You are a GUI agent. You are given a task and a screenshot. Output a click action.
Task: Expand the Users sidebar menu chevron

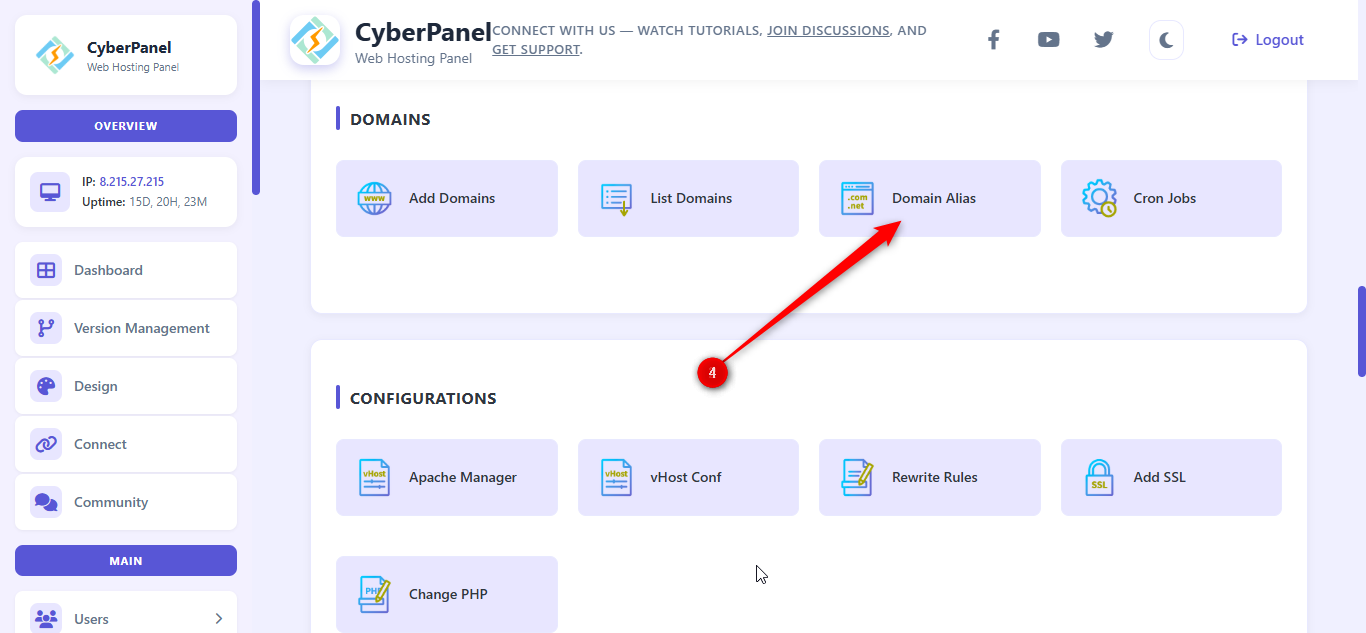219,619
